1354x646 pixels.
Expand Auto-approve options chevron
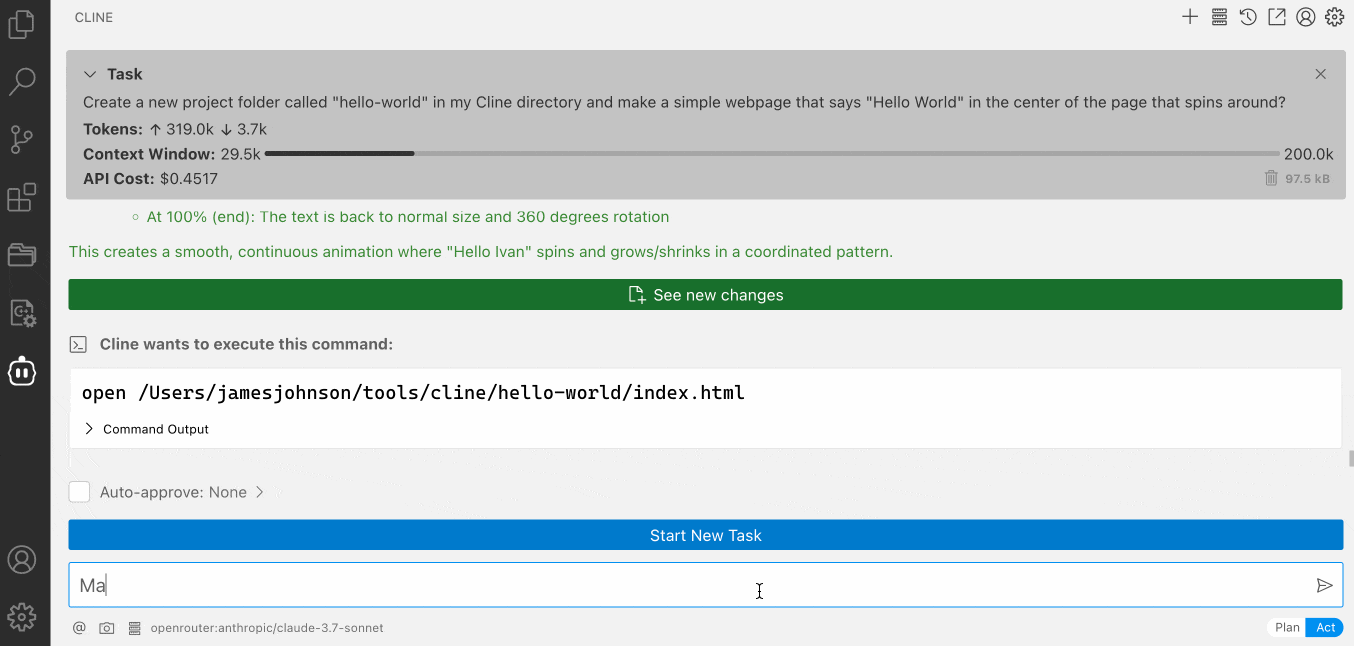pyautogui.click(x=260, y=492)
